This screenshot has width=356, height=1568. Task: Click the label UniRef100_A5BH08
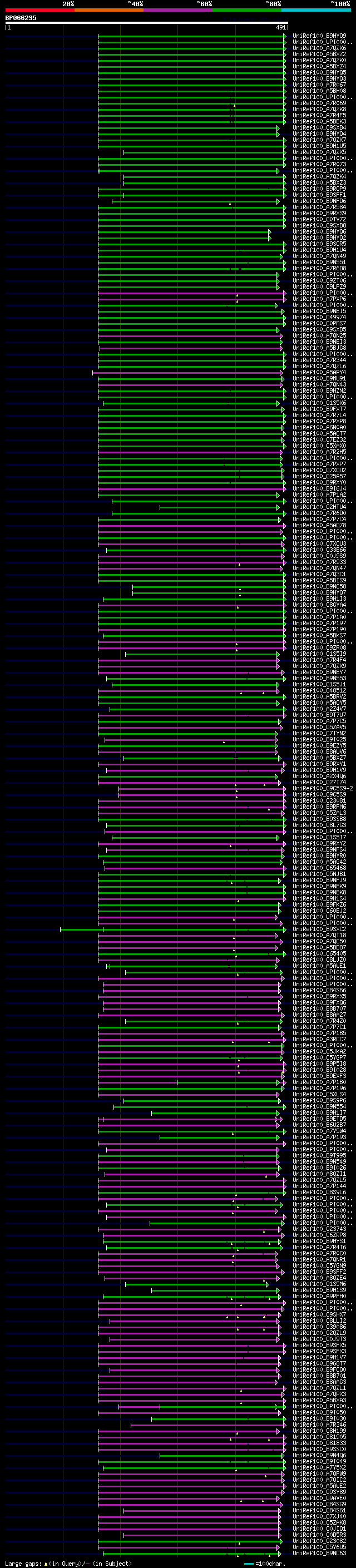click(319, 91)
